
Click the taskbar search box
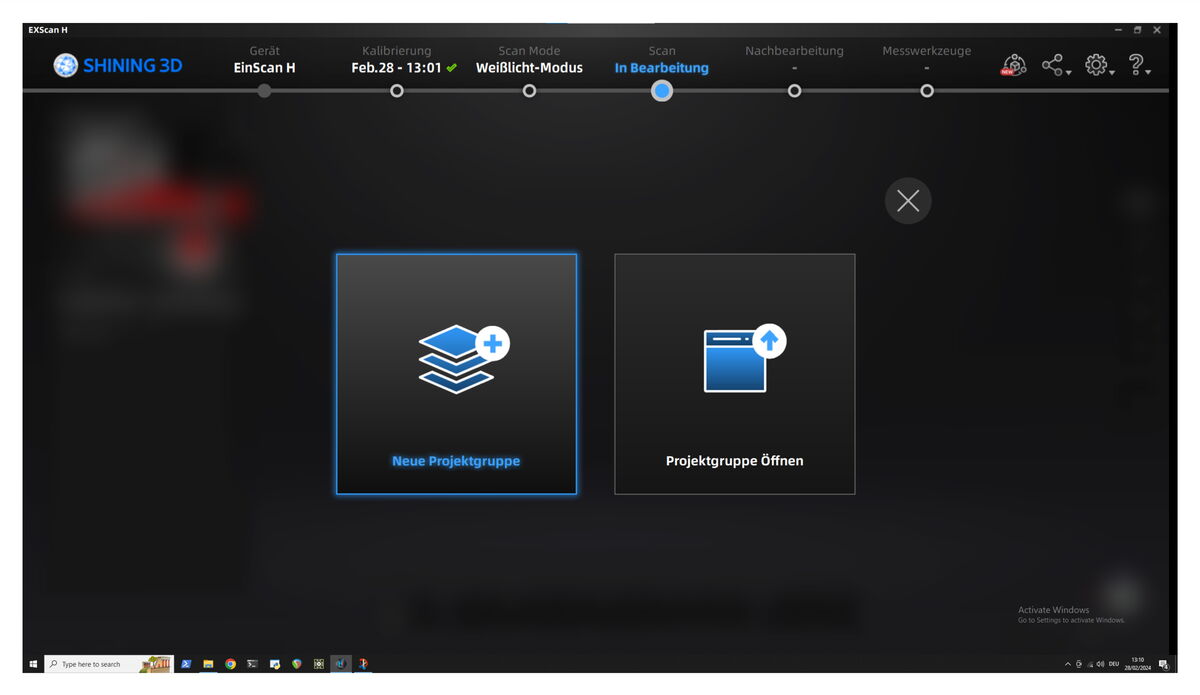point(109,664)
